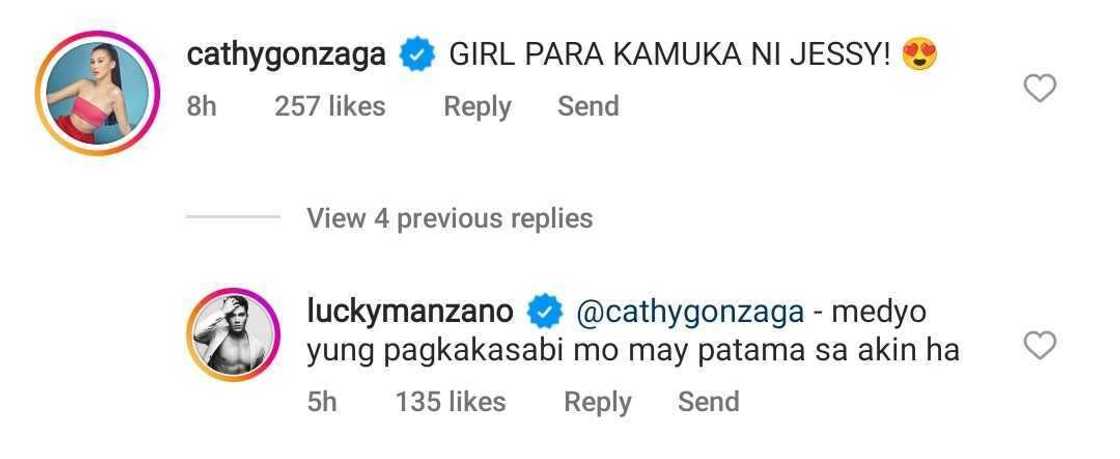
Task: View the 257 likes list
Action: point(330,106)
